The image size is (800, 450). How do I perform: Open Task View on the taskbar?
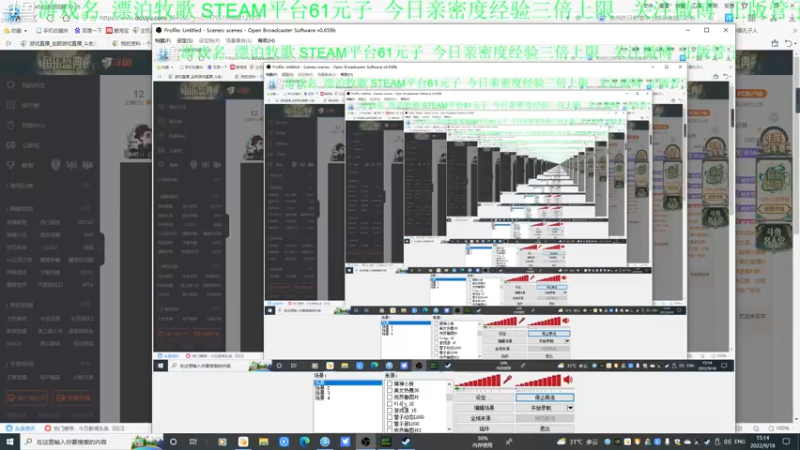click(x=193, y=442)
